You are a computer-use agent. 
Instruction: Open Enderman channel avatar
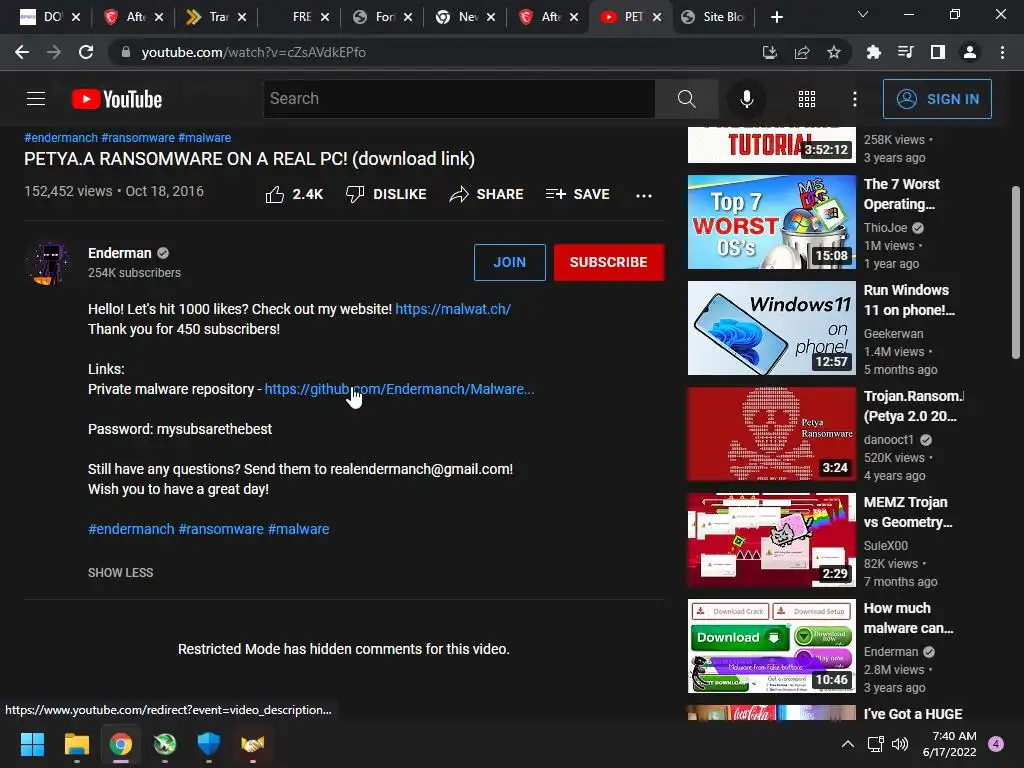[49, 263]
